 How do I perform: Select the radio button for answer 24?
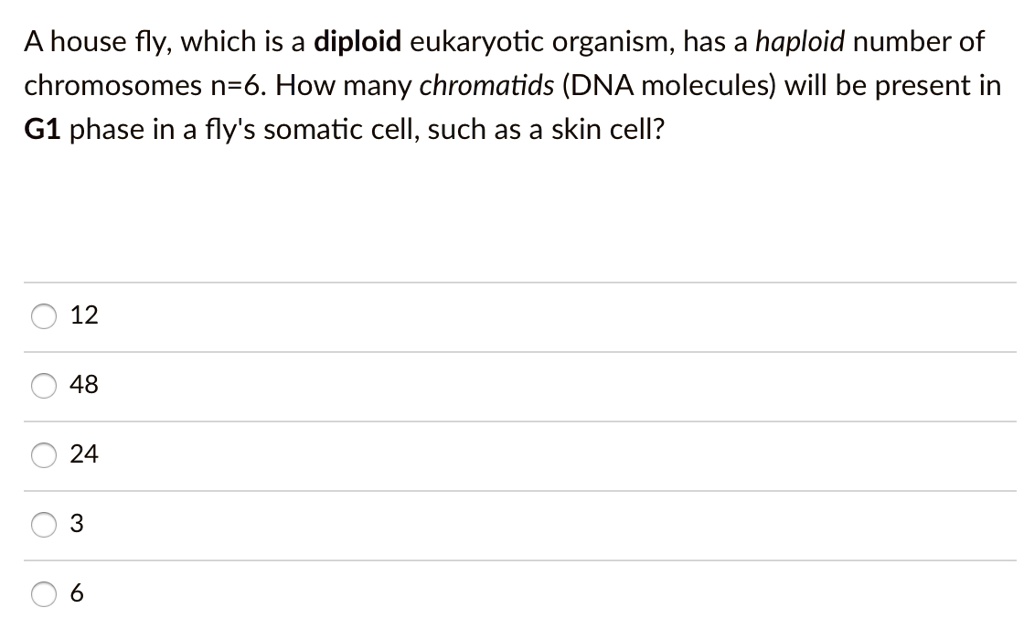[x=43, y=455]
